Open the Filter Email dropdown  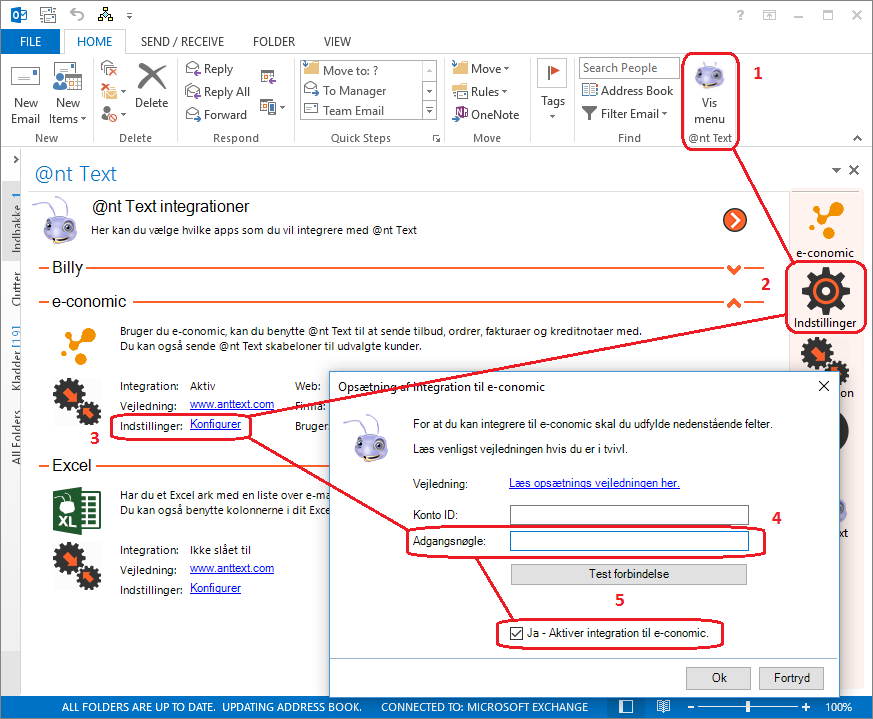[624, 114]
